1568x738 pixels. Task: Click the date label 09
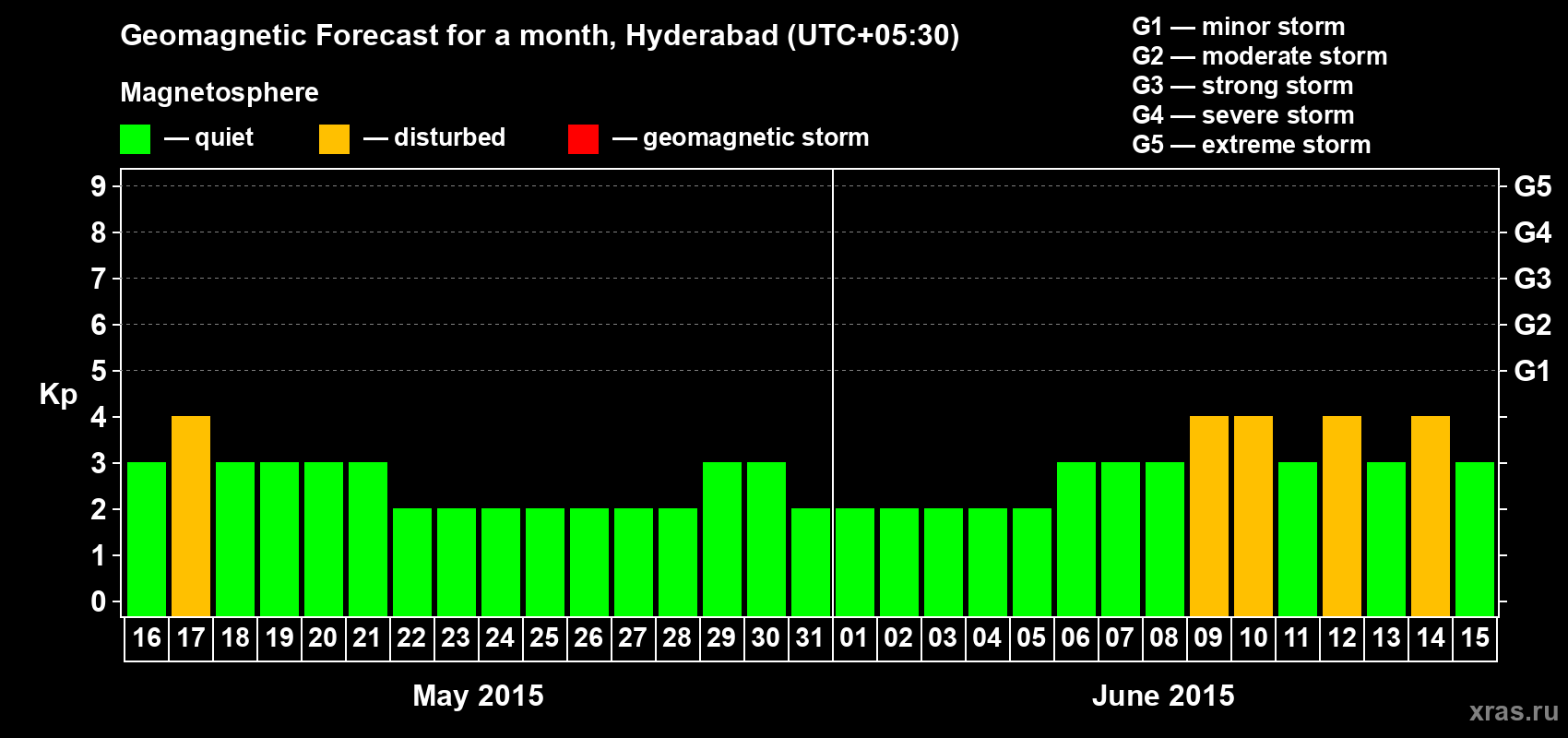(1208, 637)
